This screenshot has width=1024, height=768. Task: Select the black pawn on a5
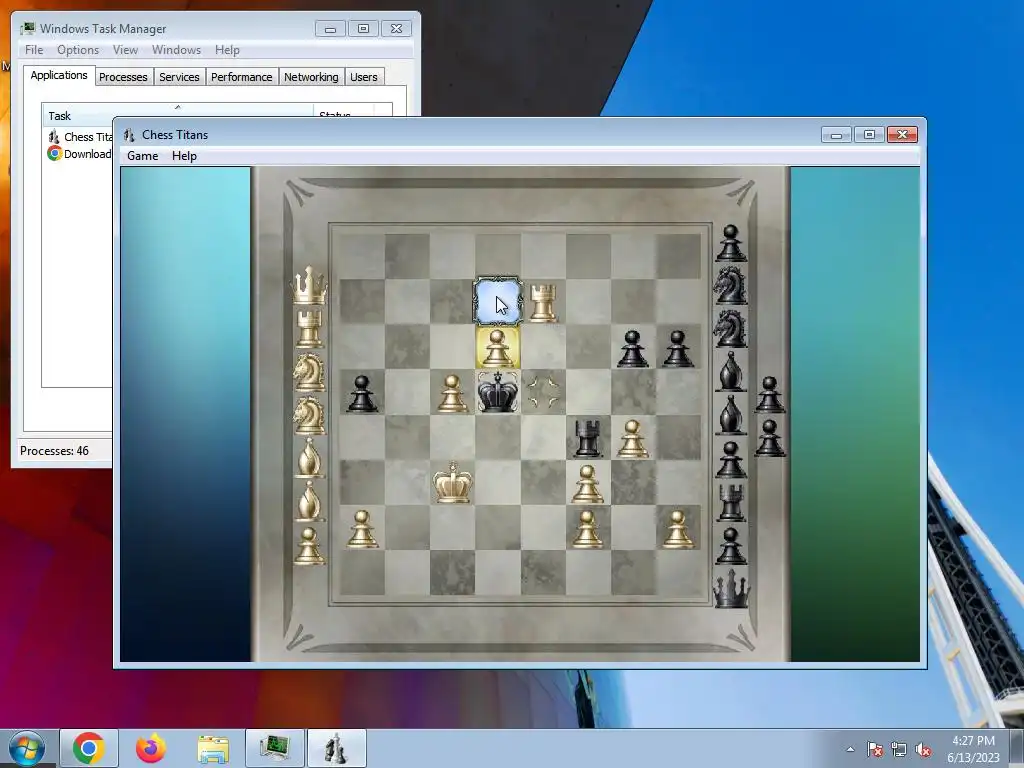(362, 394)
